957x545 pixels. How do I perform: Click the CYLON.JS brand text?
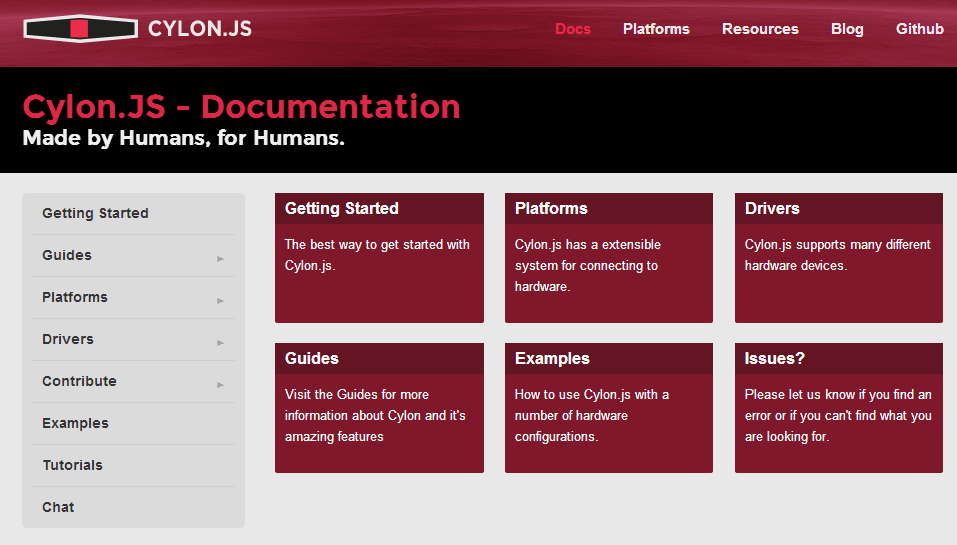[x=200, y=29]
